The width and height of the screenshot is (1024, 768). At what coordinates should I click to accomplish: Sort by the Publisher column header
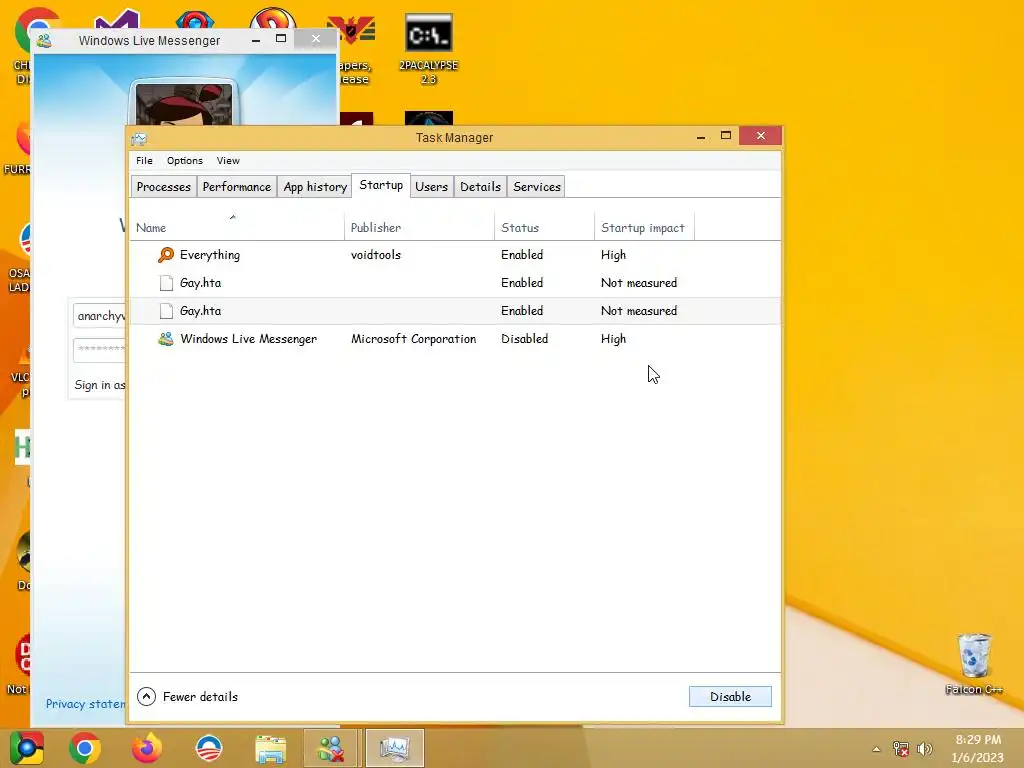pyautogui.click(x=419, y=227)
